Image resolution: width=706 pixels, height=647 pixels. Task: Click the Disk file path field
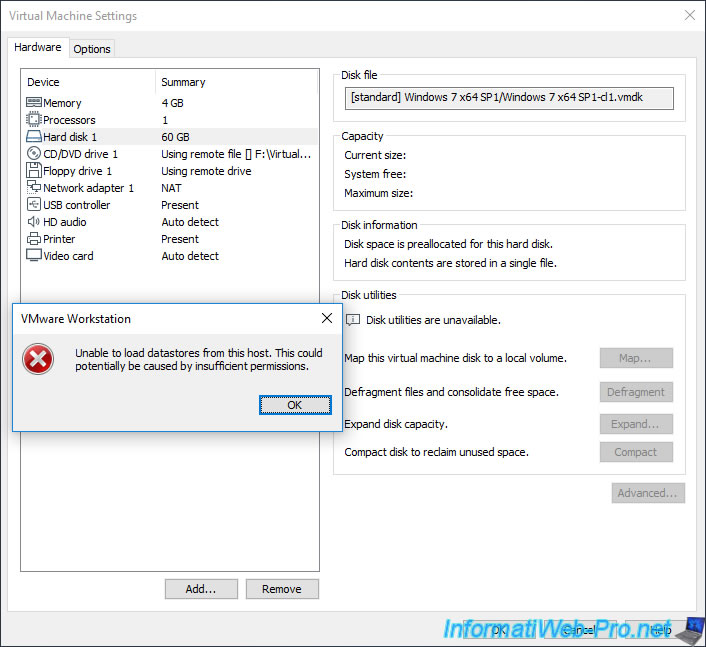point(509,98)
